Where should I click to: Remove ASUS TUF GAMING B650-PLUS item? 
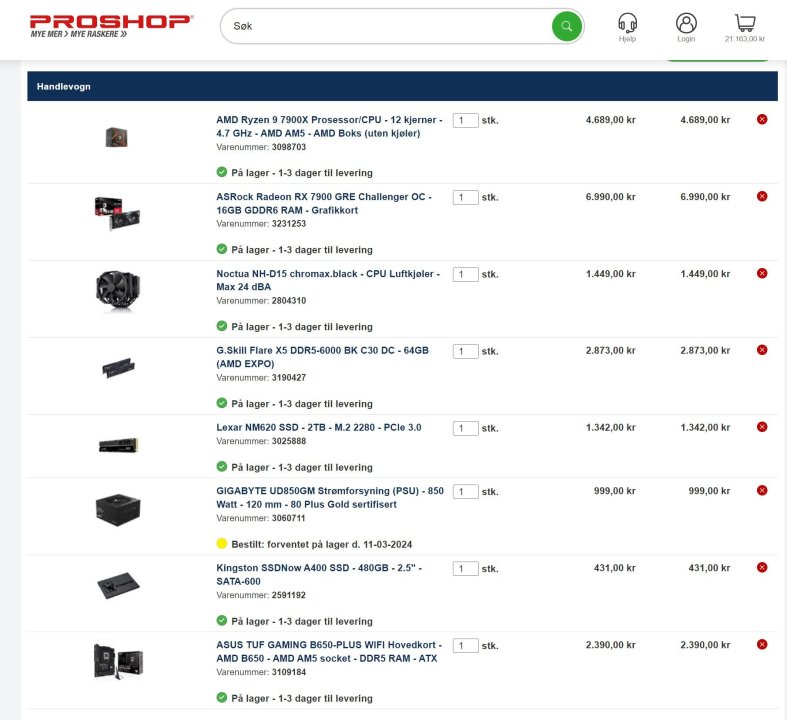[x=762, y=645]
